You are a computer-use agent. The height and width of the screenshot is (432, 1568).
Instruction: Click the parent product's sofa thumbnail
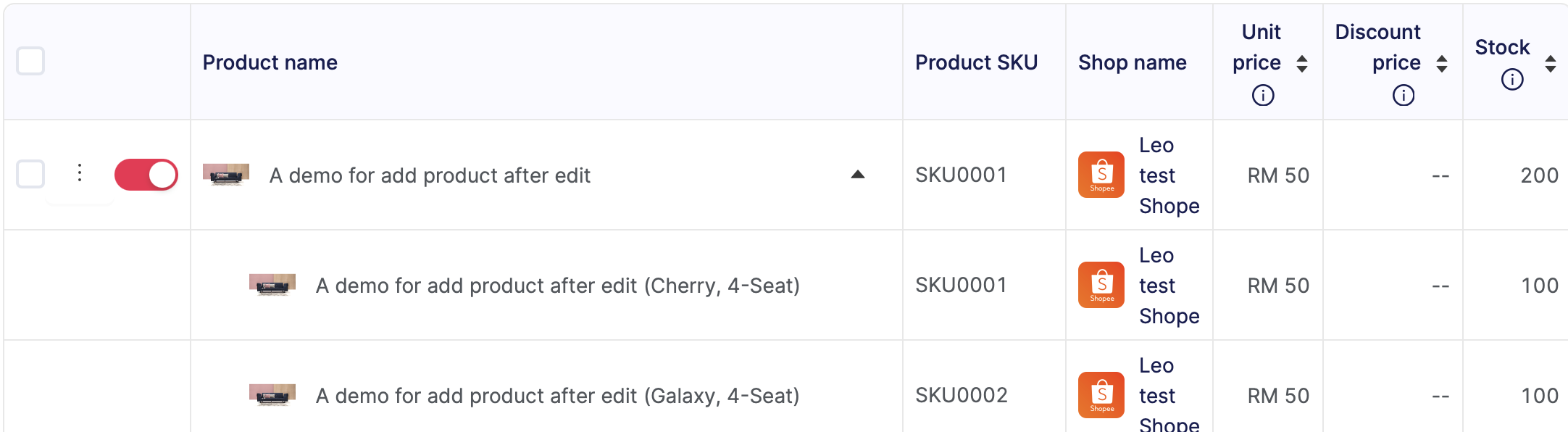point(226,175)
